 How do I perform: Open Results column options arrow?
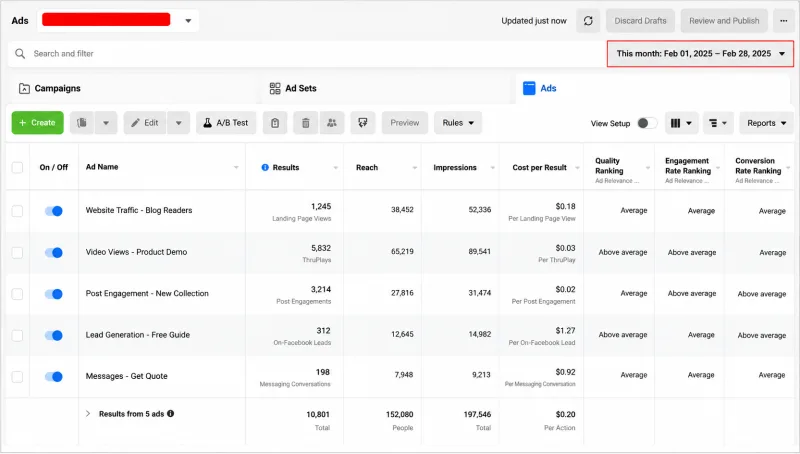click(x=335, y=168)
